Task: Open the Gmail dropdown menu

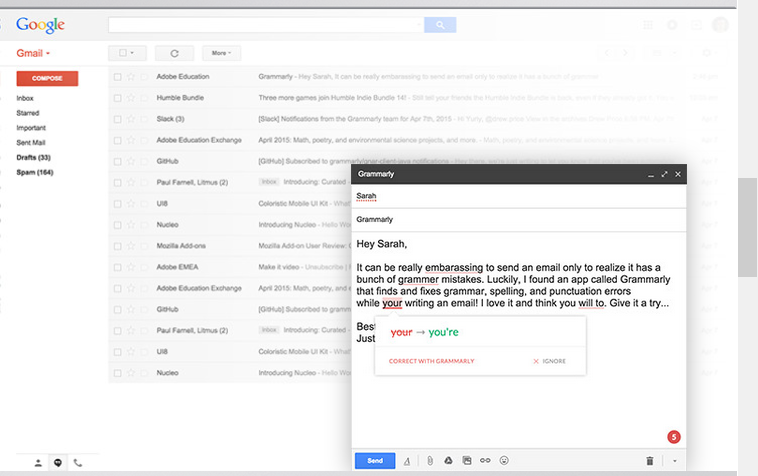Action: tap(33, 53)
